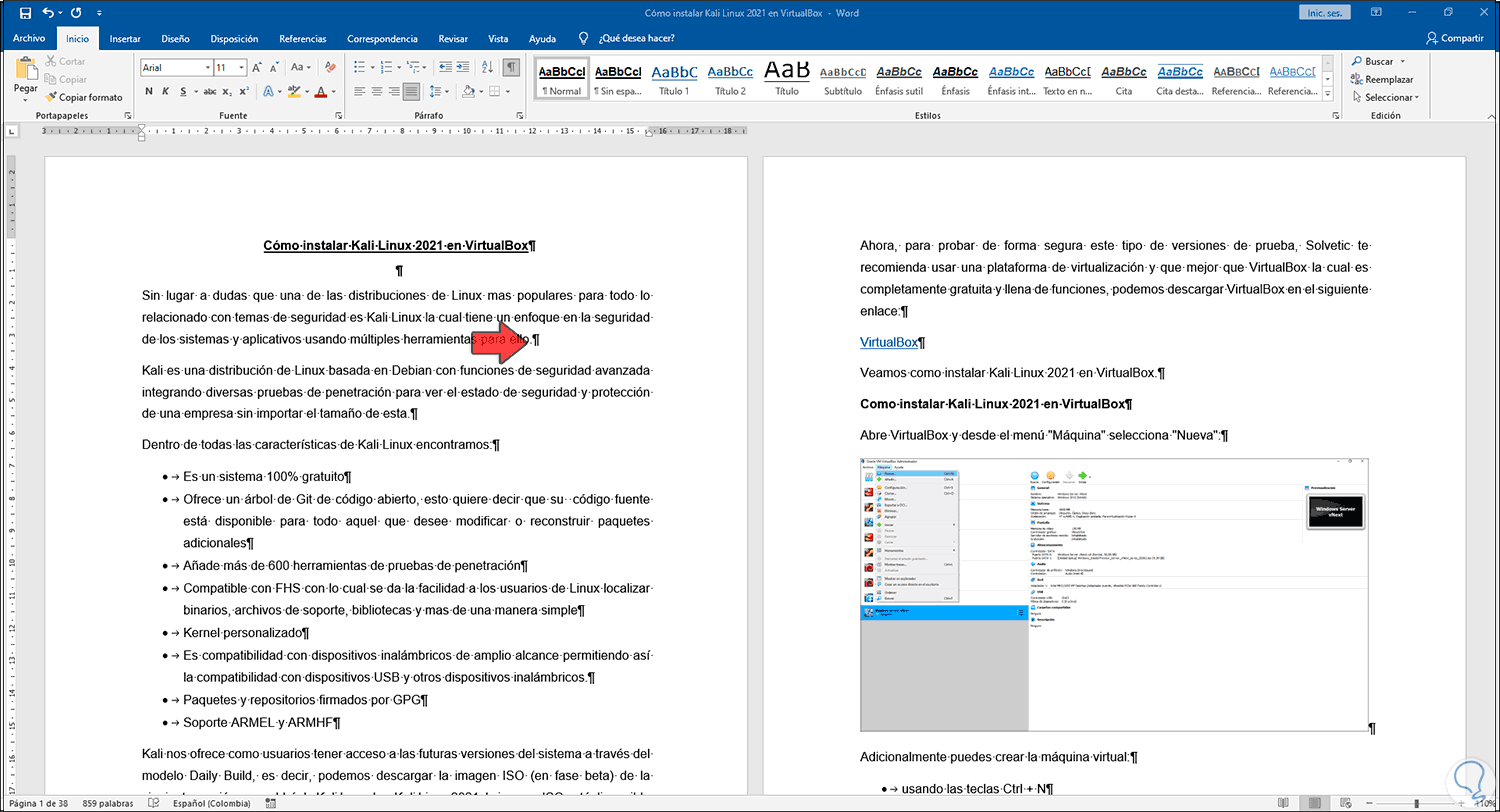Switch to the Revisar tab
The image size is (1500, 812).
(453, 39)
